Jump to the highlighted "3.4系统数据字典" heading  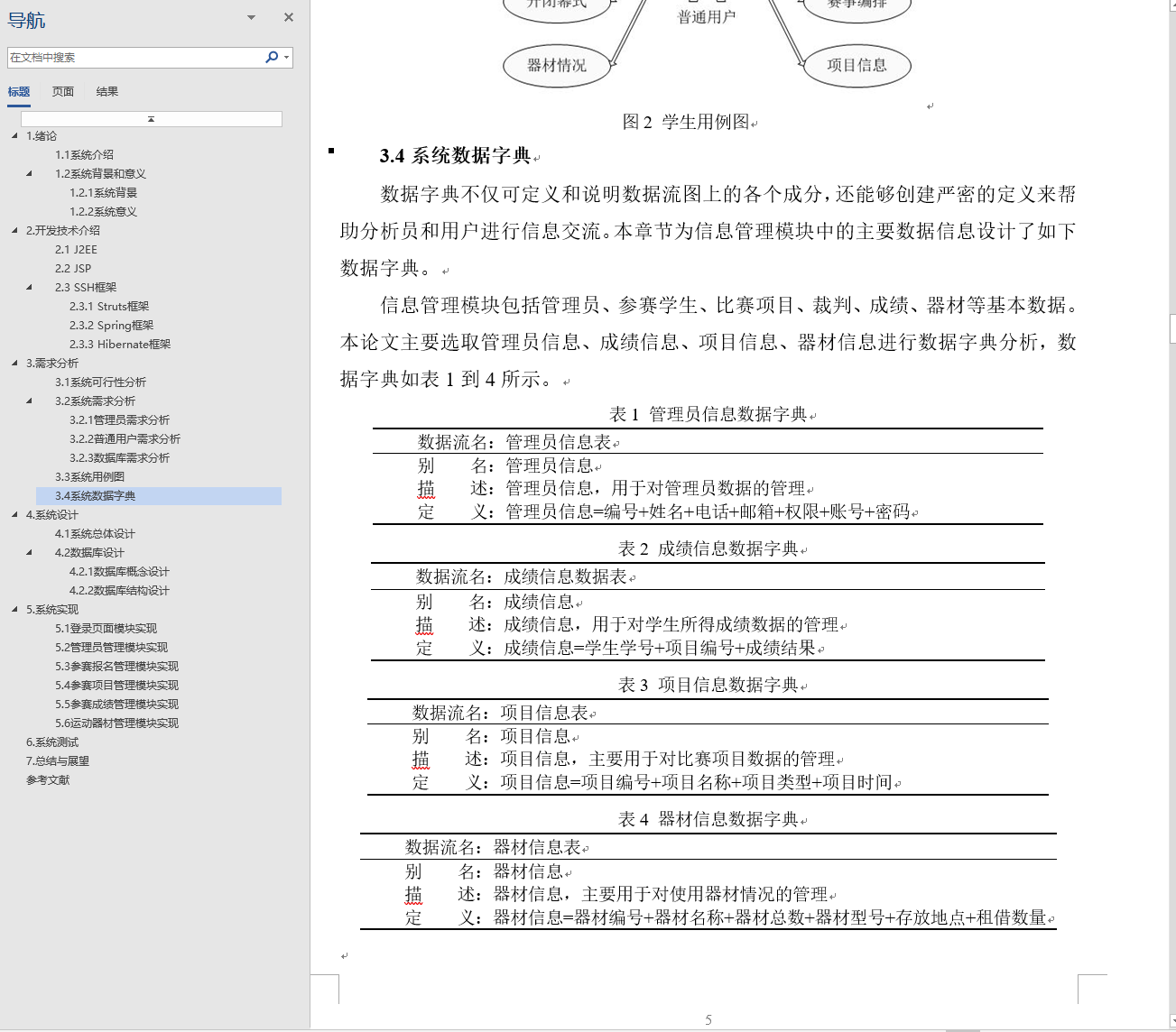click(95, 495)
